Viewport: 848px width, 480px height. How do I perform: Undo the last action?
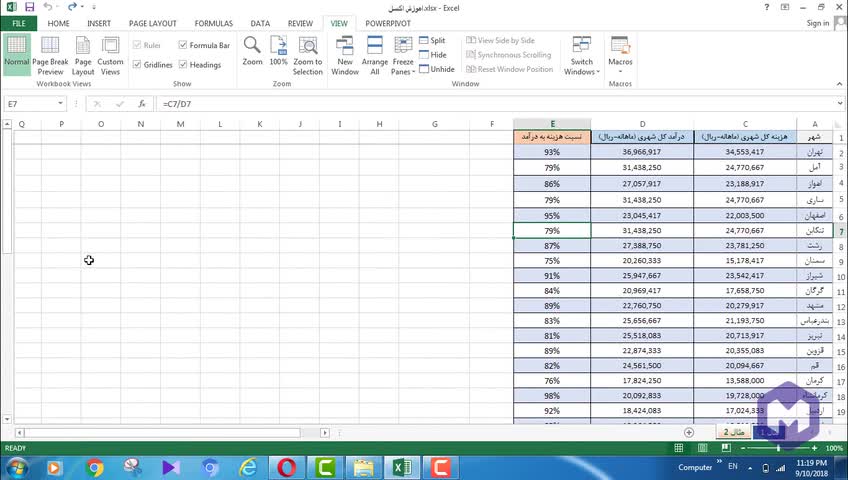pyautogui.click(x=48, y=7)
